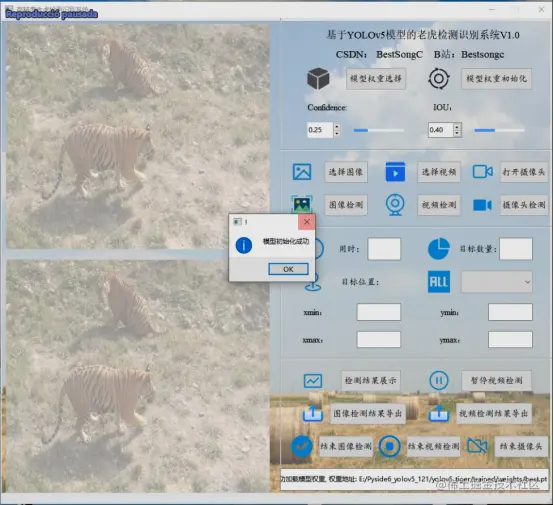The image size is (554, 505).
Task: Click the 结束图像检测 button
Action: [x=346, y=446]
